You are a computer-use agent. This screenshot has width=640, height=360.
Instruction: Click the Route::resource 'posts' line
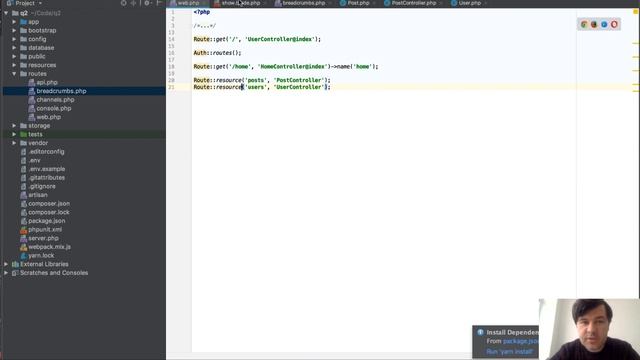262,80
